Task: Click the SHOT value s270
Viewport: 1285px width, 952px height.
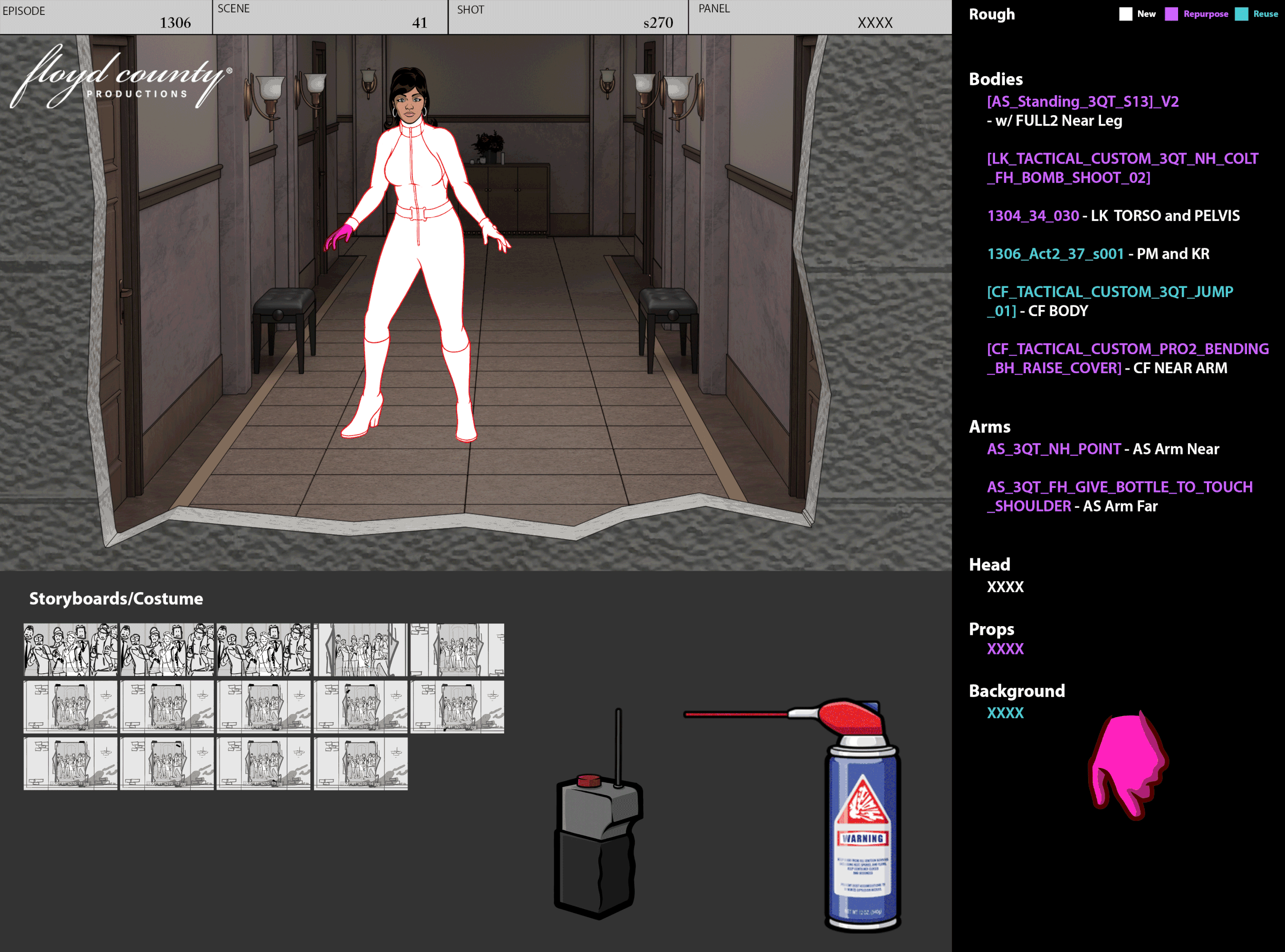Action: (658, 23)
